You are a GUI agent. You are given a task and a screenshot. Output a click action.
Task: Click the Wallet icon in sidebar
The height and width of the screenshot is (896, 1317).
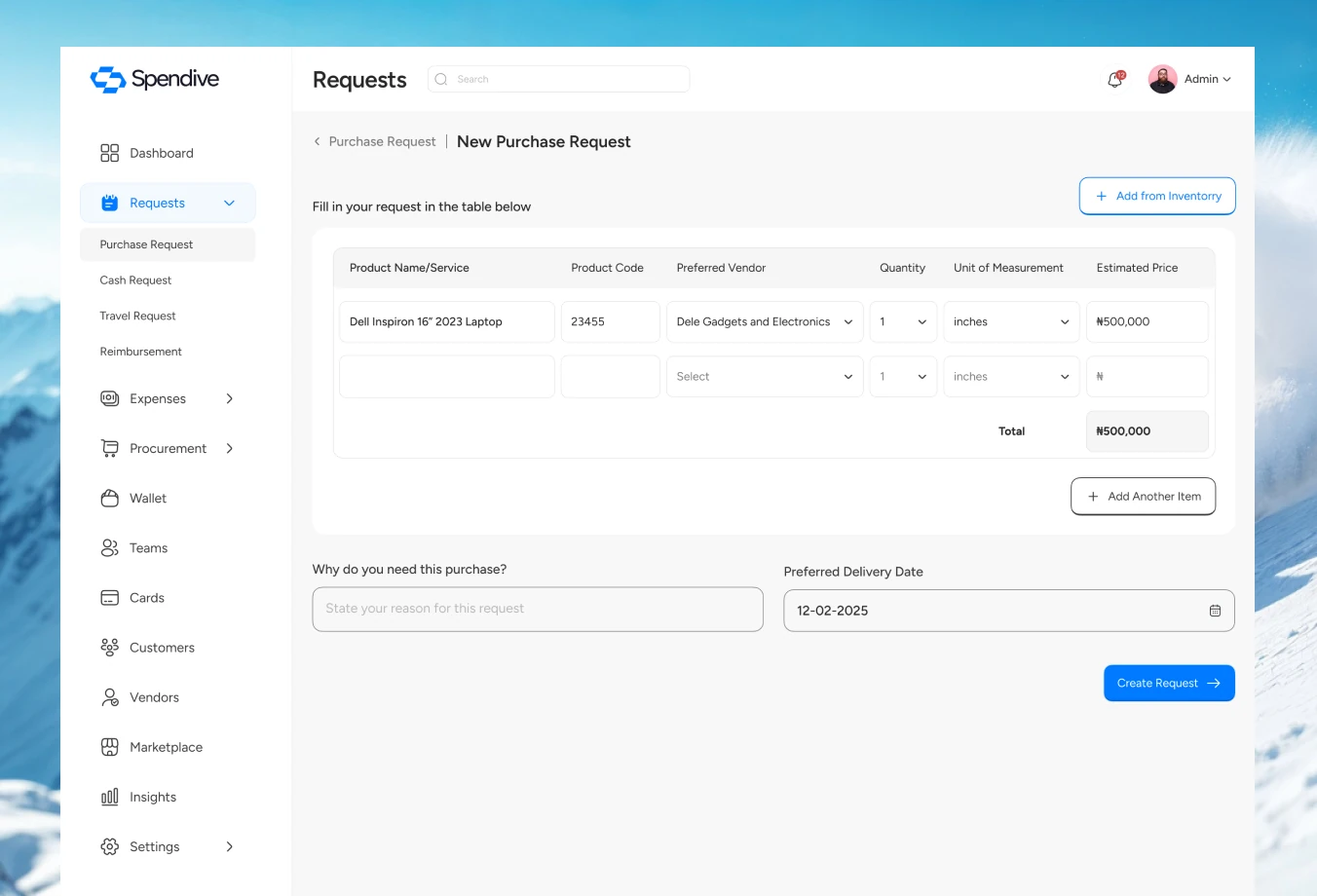[x=109, y=498]
